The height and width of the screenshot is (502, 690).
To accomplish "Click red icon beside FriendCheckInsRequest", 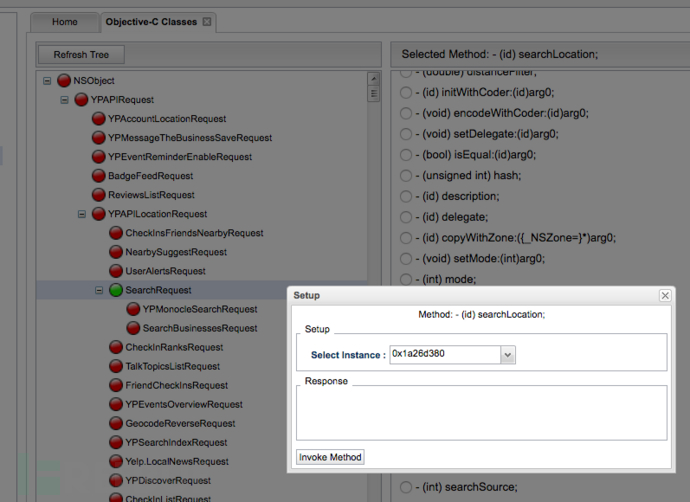I will click(116, 385).
